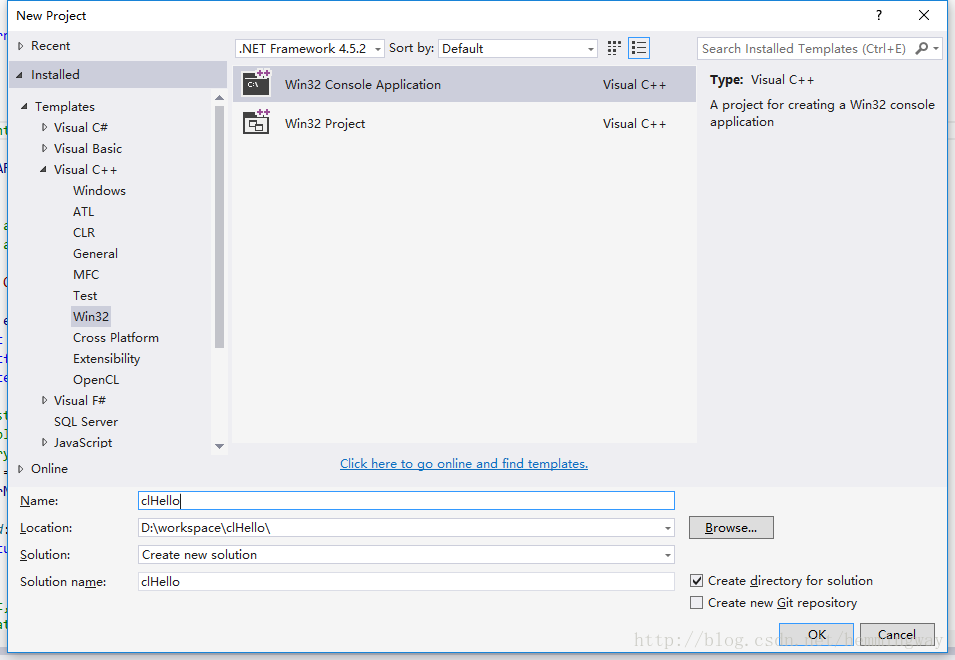Select the Extensibility category
The image size is (955, 660).
pyautogui.click(x=107, y=359)
